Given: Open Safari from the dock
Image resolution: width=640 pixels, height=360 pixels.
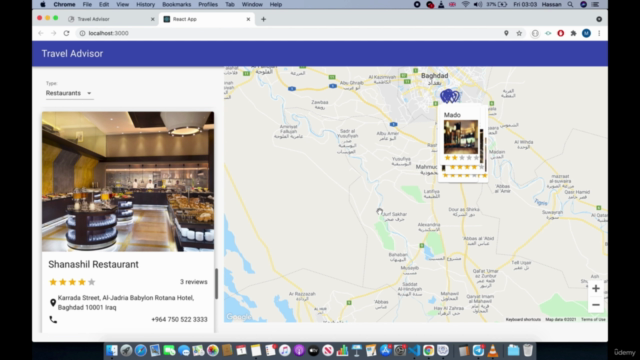Looking at the screenshot, I should (140, 350).
